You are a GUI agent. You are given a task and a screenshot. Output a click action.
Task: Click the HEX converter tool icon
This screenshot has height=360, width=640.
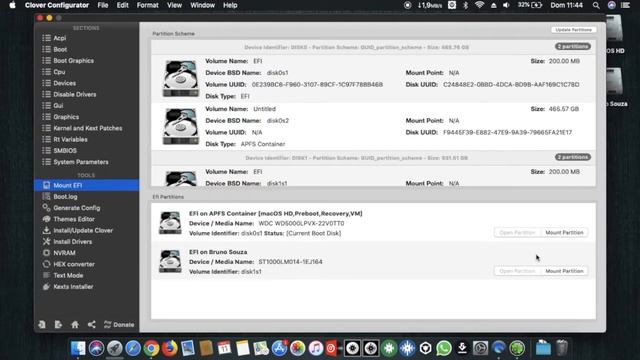point(47,264)
